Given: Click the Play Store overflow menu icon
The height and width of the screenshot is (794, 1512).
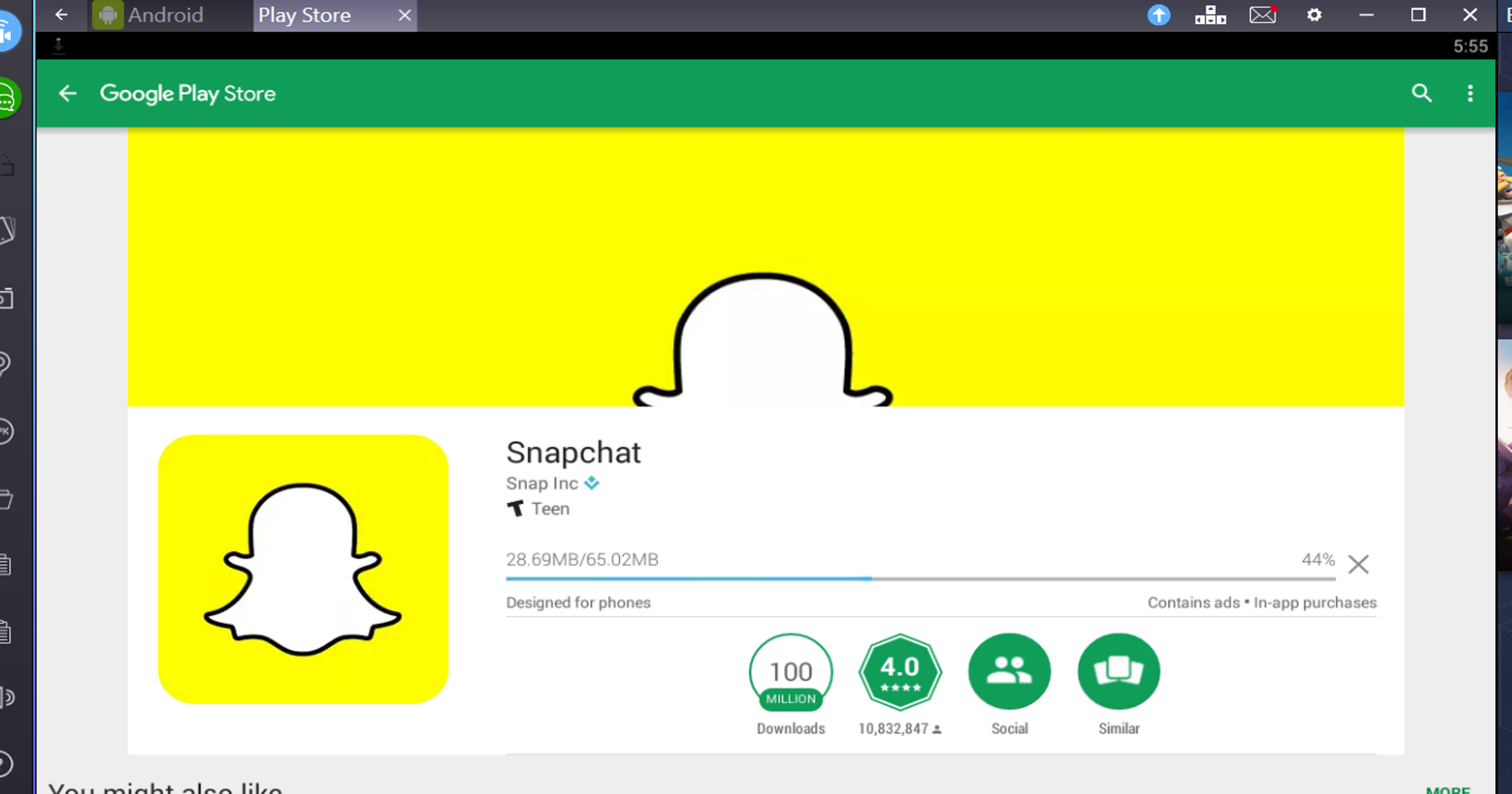Looking at the screenshot, I should click(1470, 93).
